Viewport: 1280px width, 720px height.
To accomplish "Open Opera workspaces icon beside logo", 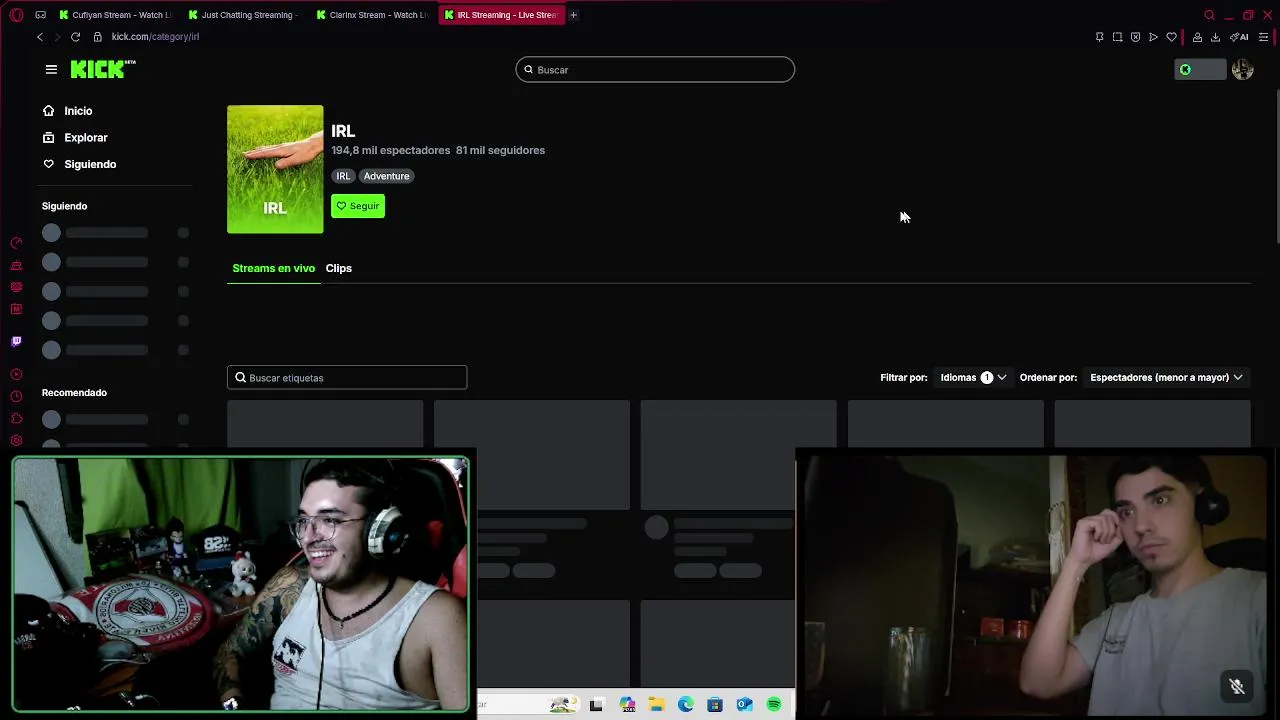I will click(40, 15).
